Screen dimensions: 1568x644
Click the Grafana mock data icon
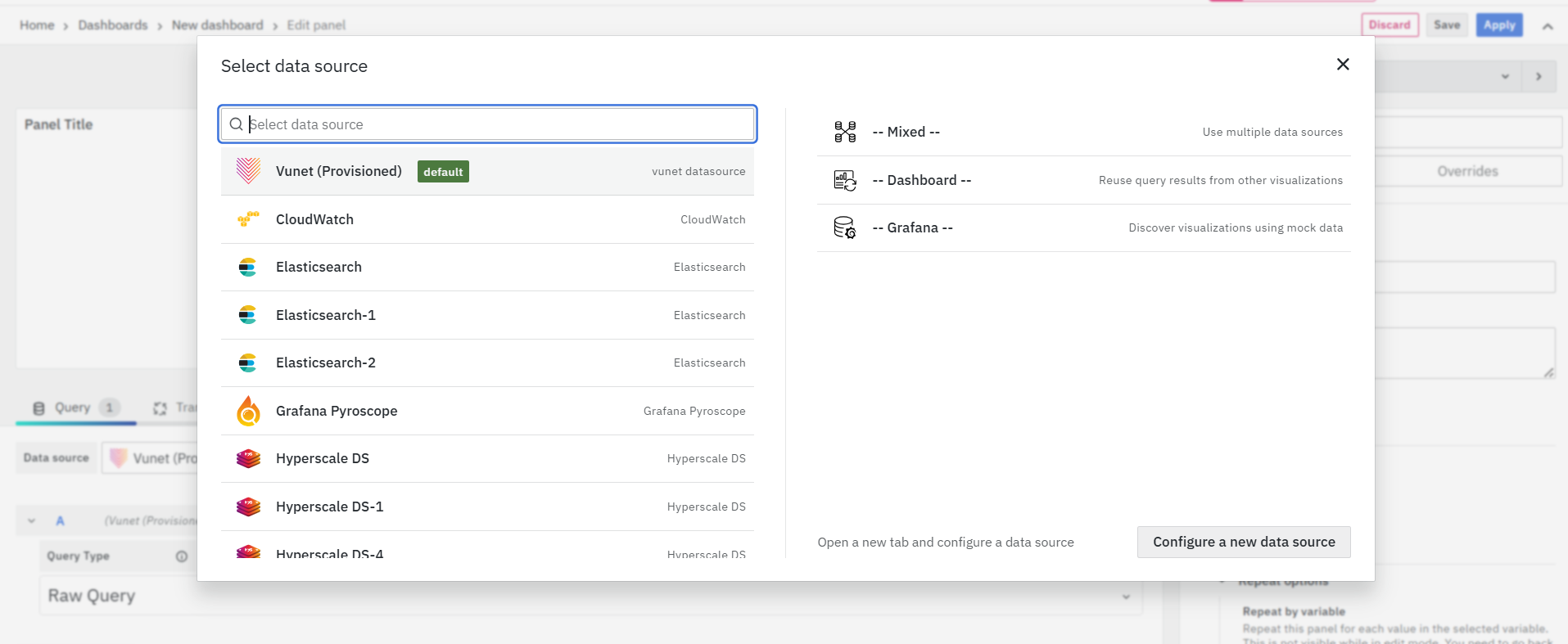[844, 227]
